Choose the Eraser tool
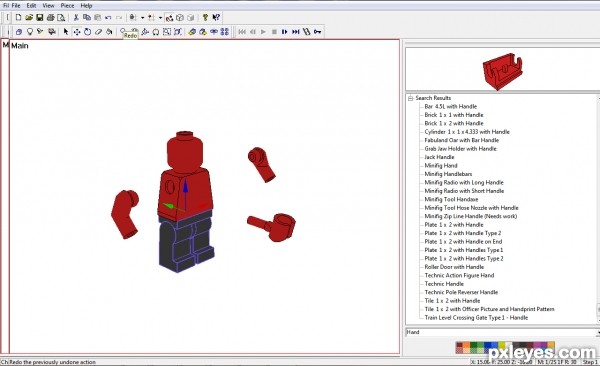600x366 pixels. pos(98,32)
